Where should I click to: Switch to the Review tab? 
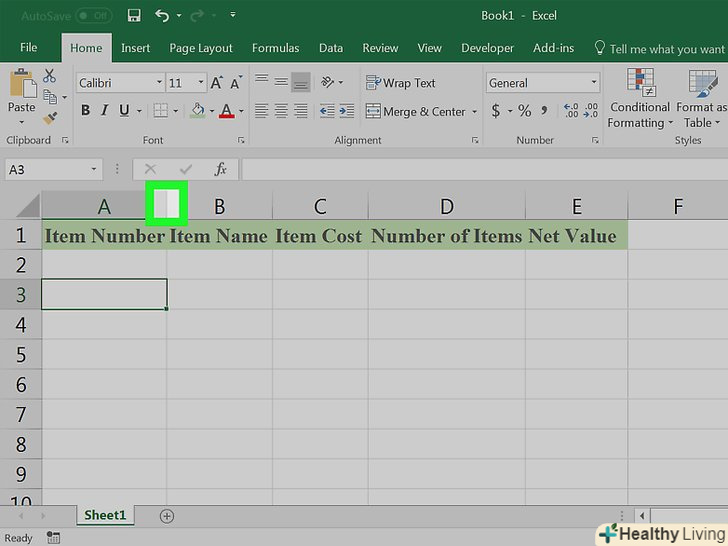[380, 48]
